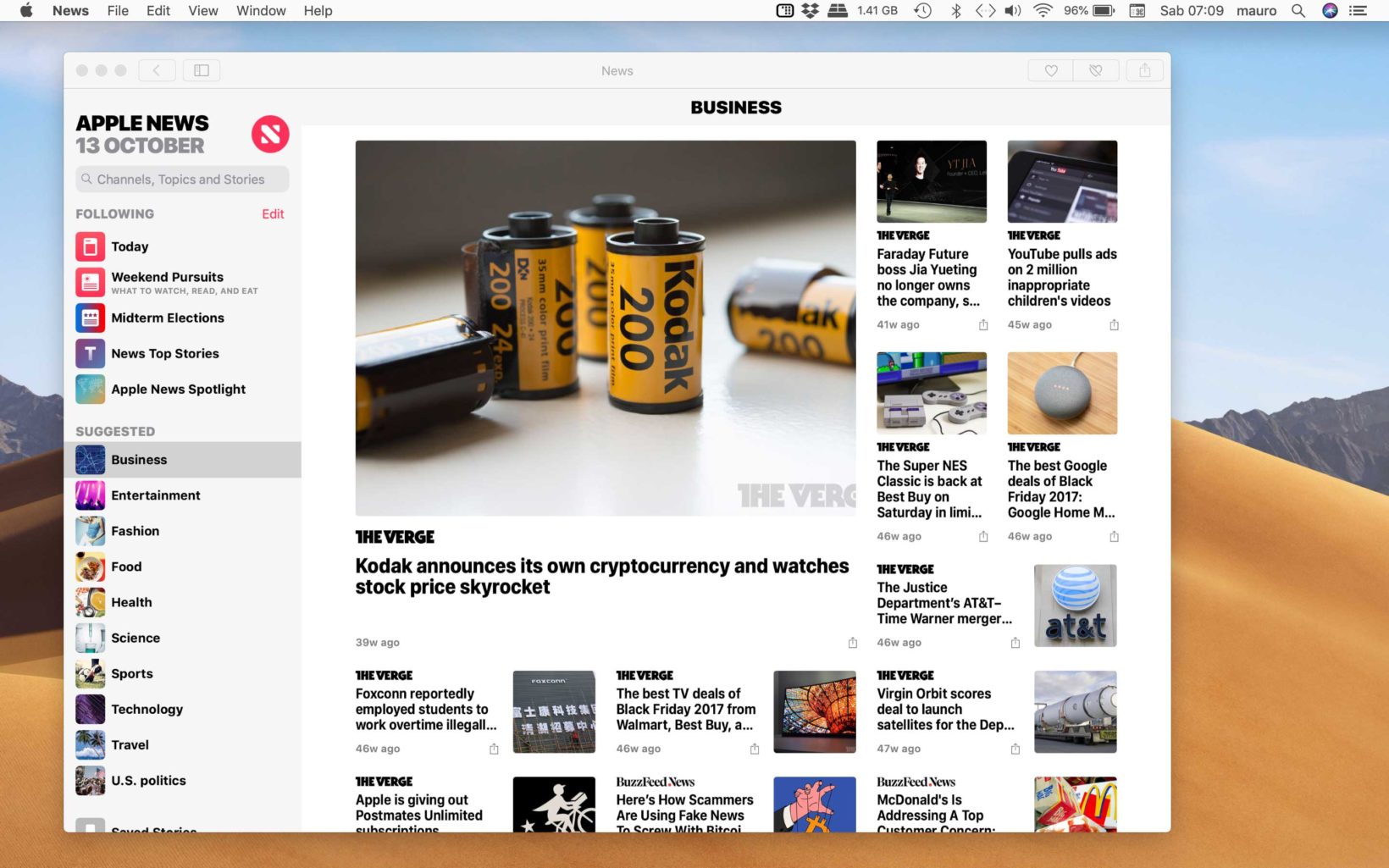The width and height of the screenshot is (1389, 868).
Task: Open the McDonald's story thumbnail
Action: point(1076,804)
